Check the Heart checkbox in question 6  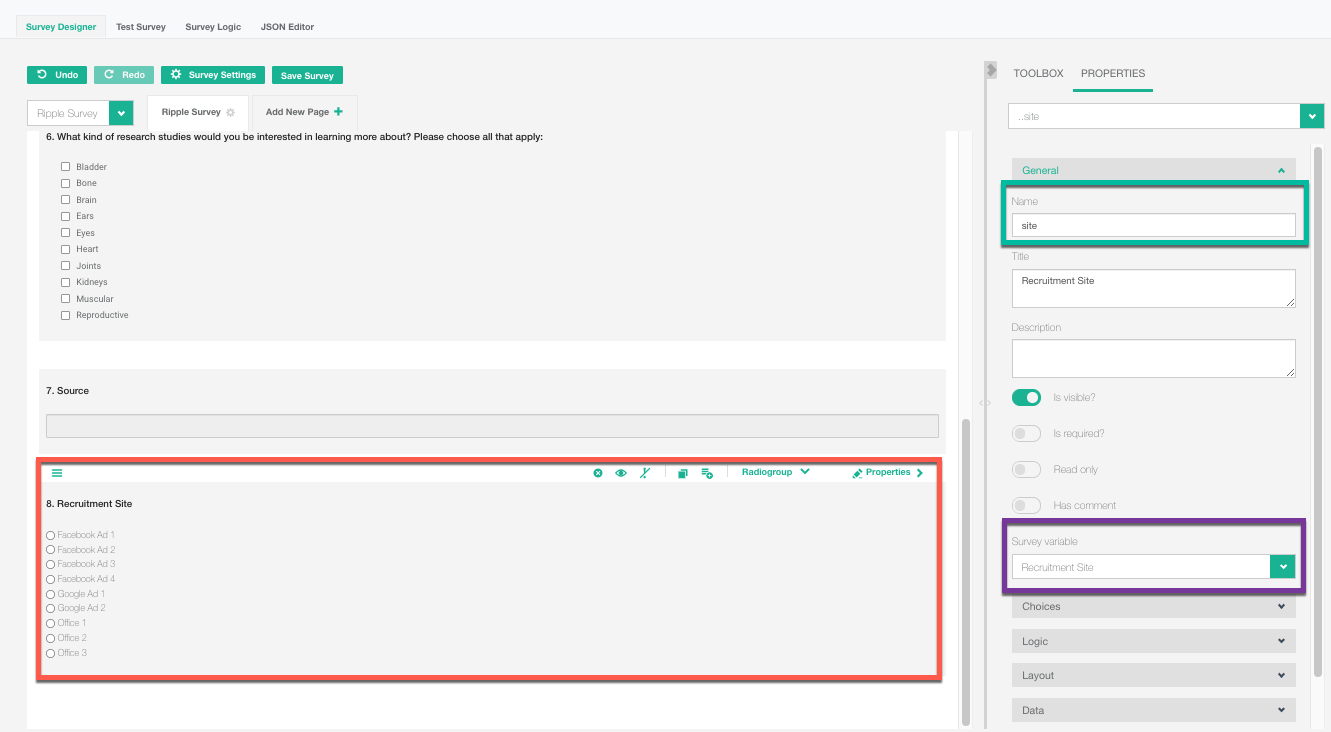pyautogui.click(x=66, y=249)
